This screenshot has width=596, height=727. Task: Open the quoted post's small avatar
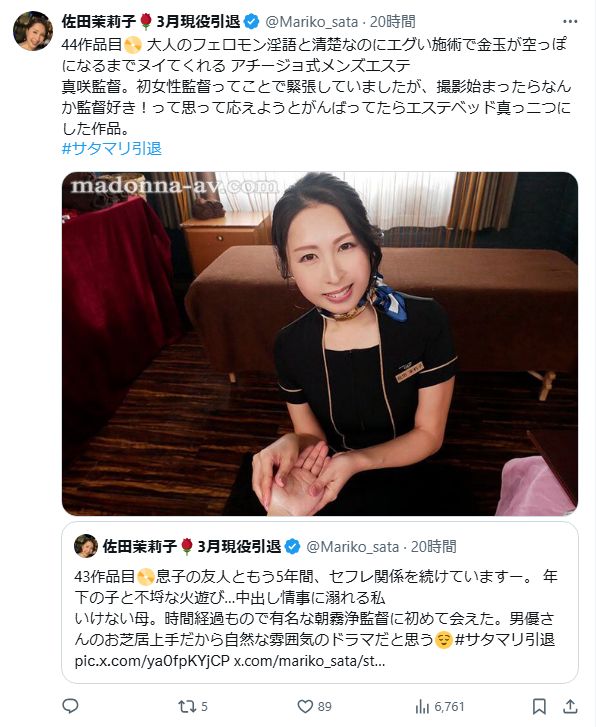pyautogui.click(x=86, y=546)
